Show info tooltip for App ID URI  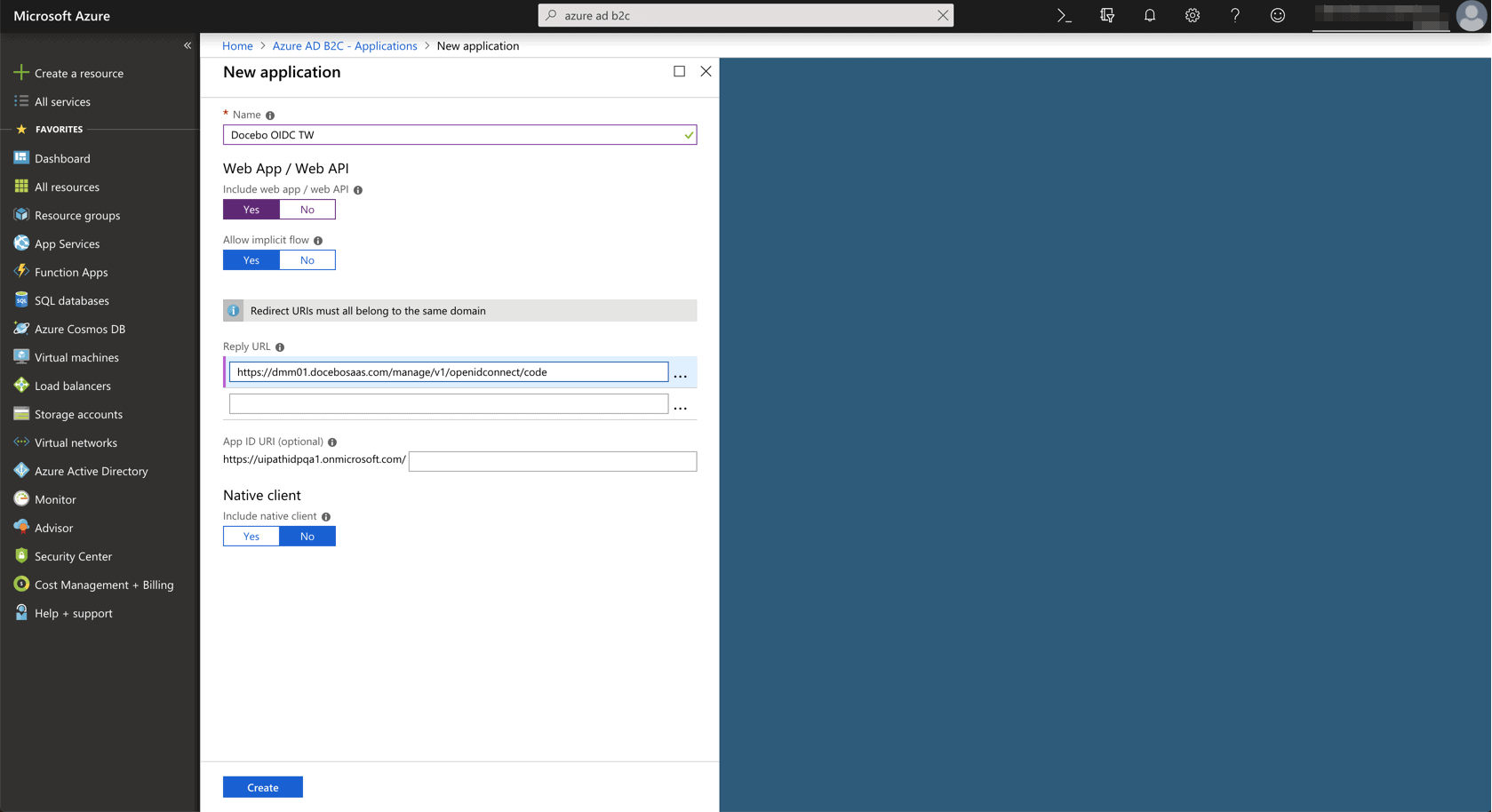click(x=332, y=442)
